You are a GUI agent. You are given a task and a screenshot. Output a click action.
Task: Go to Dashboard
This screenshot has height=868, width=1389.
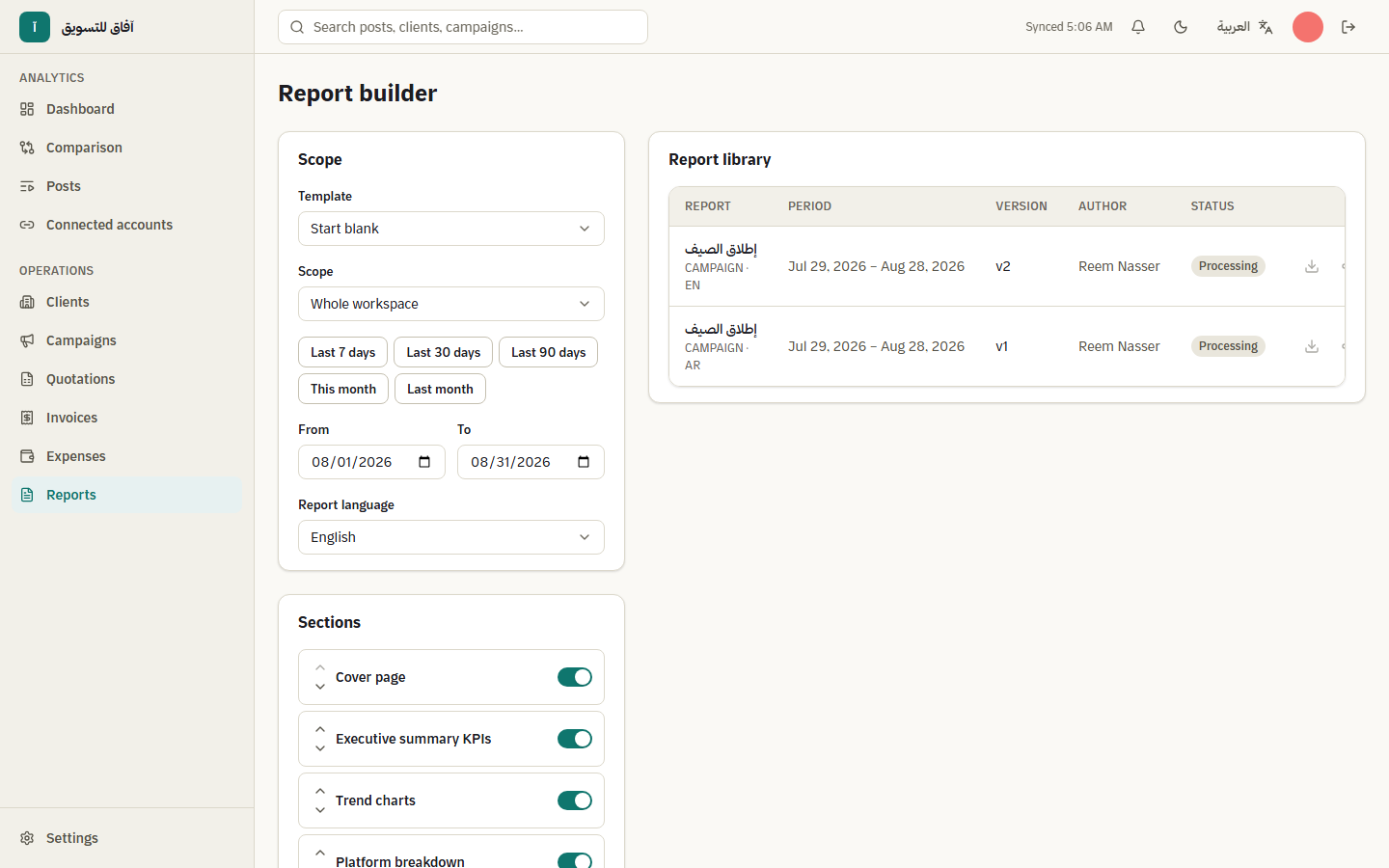click(x=126, y=109)
